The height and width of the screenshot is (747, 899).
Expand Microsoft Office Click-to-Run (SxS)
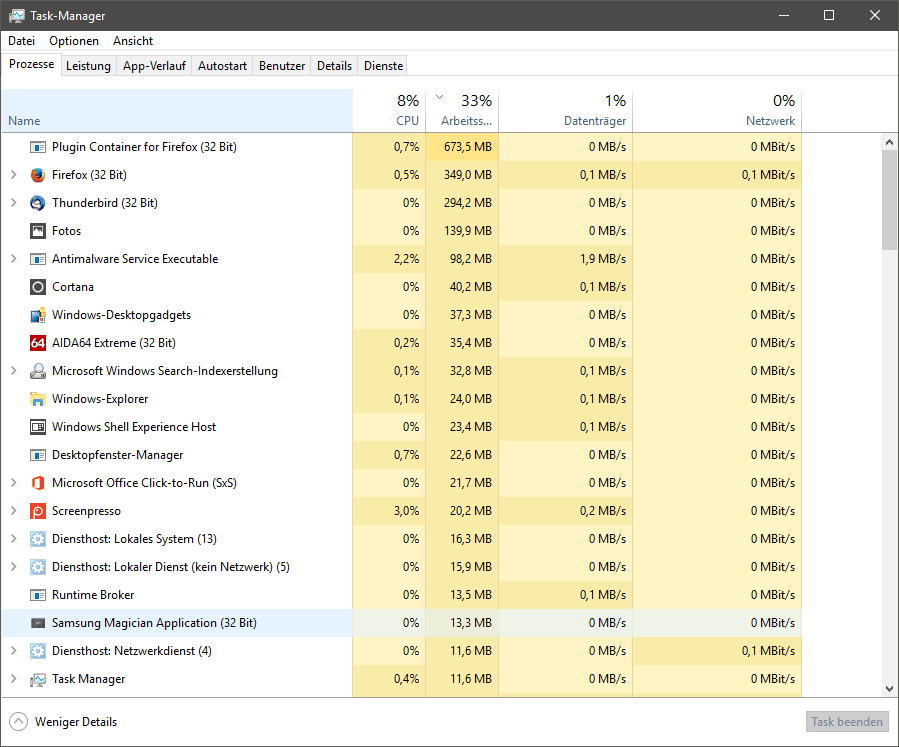(14, 483)
